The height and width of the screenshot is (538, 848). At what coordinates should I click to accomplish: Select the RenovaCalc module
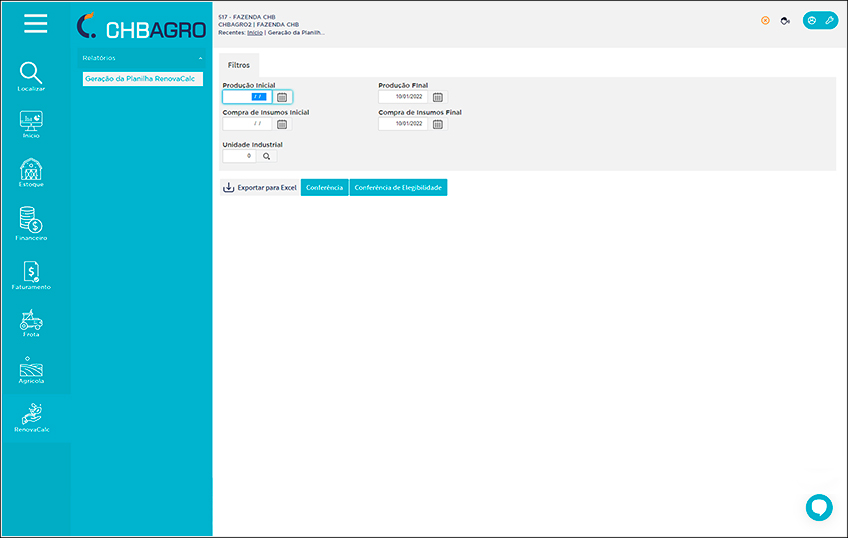pyautogui.click(x=31, y=415)
